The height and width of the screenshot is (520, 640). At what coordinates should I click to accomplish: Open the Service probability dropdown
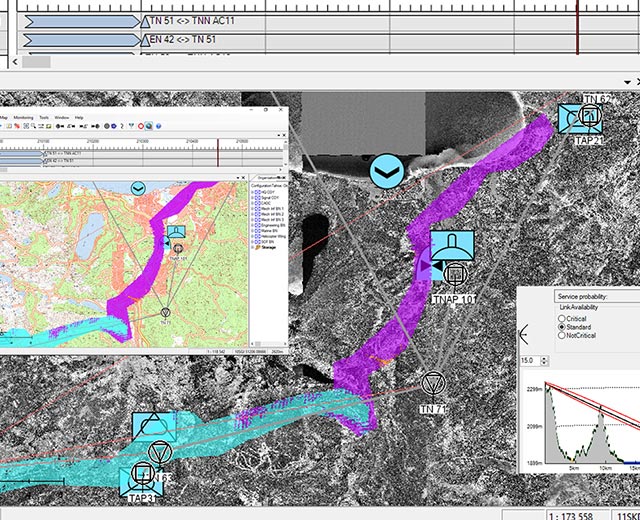595,297
